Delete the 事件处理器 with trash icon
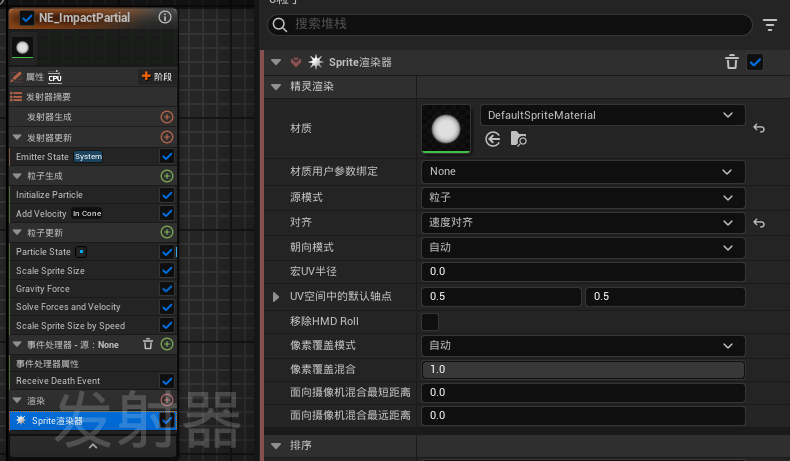The width and height of the screenshot is (790, 461). (148, 344)
